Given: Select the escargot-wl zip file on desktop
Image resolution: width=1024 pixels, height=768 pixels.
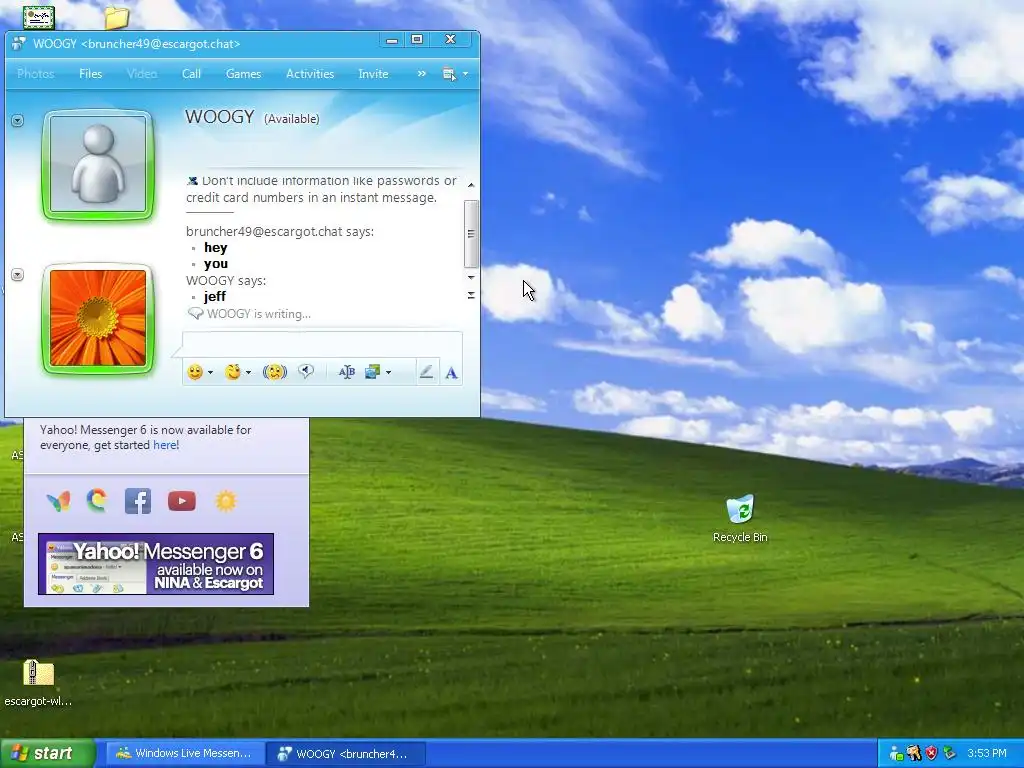Looking at the screenshot, I should [38, 683].
